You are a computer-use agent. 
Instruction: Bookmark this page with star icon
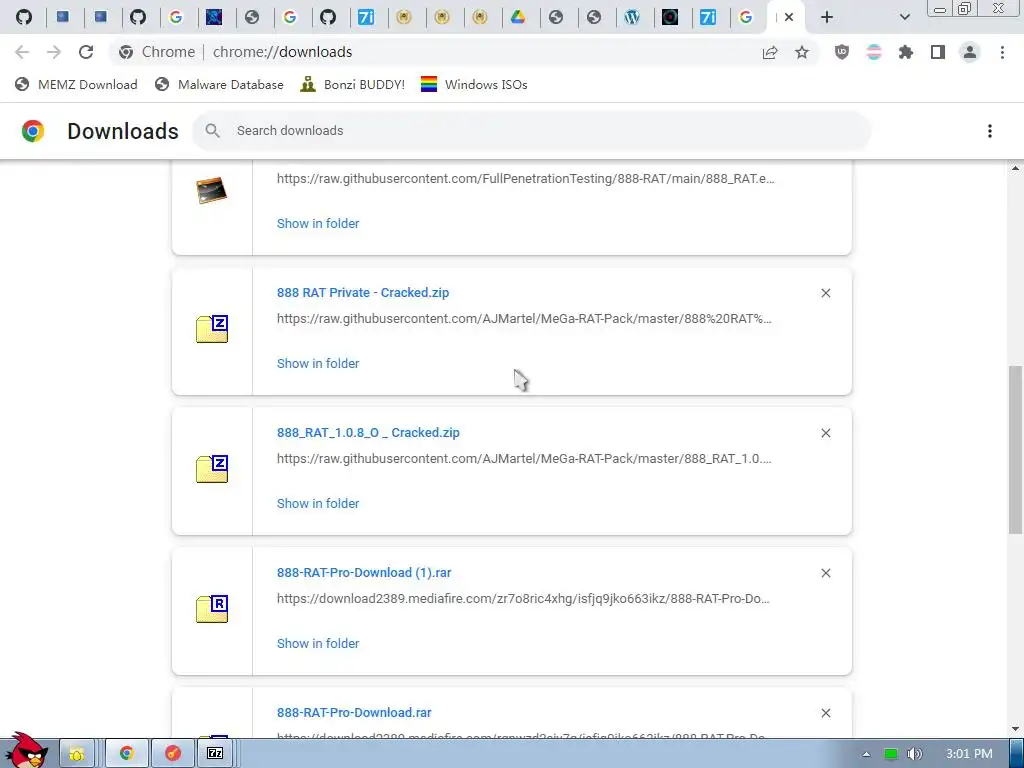(802, 52)
